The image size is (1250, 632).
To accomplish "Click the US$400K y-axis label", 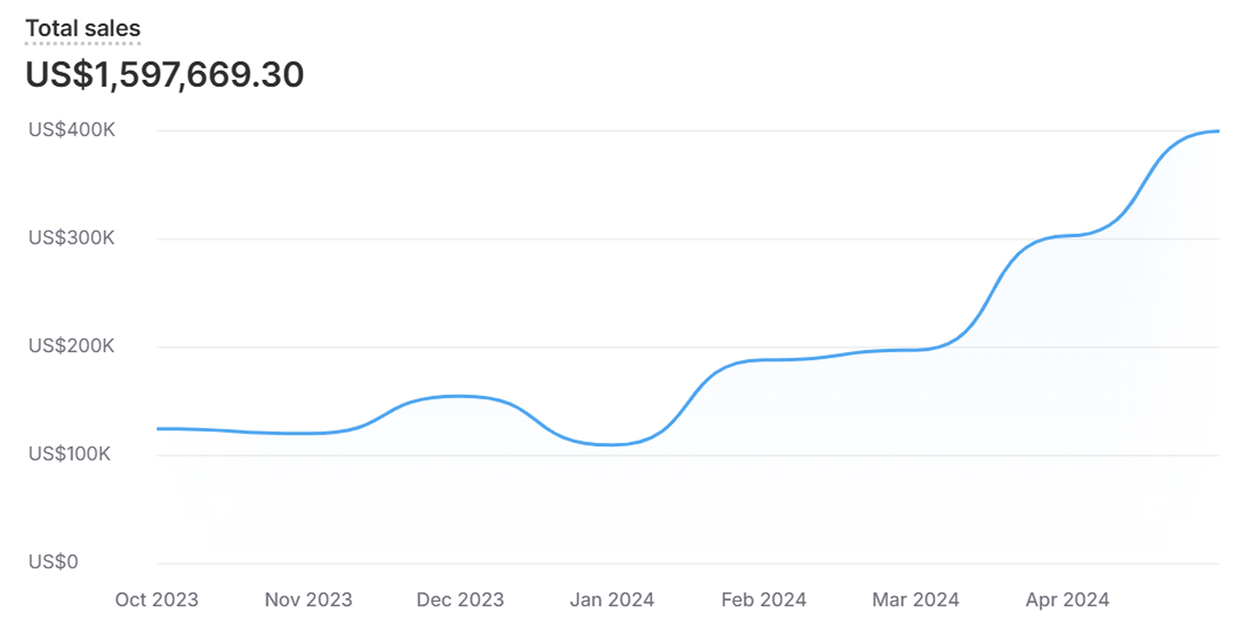I will point(71,130).
